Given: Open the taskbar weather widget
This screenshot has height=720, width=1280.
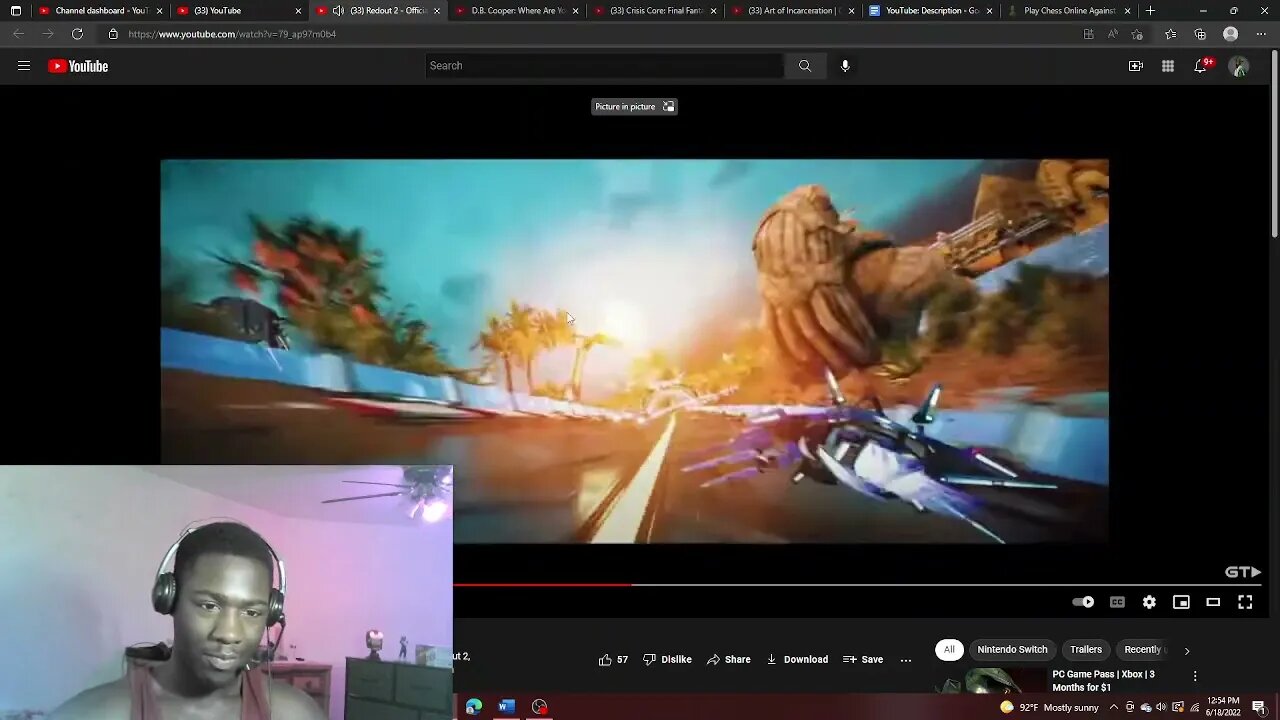Looking at the screenshot, I should 1049,707.
